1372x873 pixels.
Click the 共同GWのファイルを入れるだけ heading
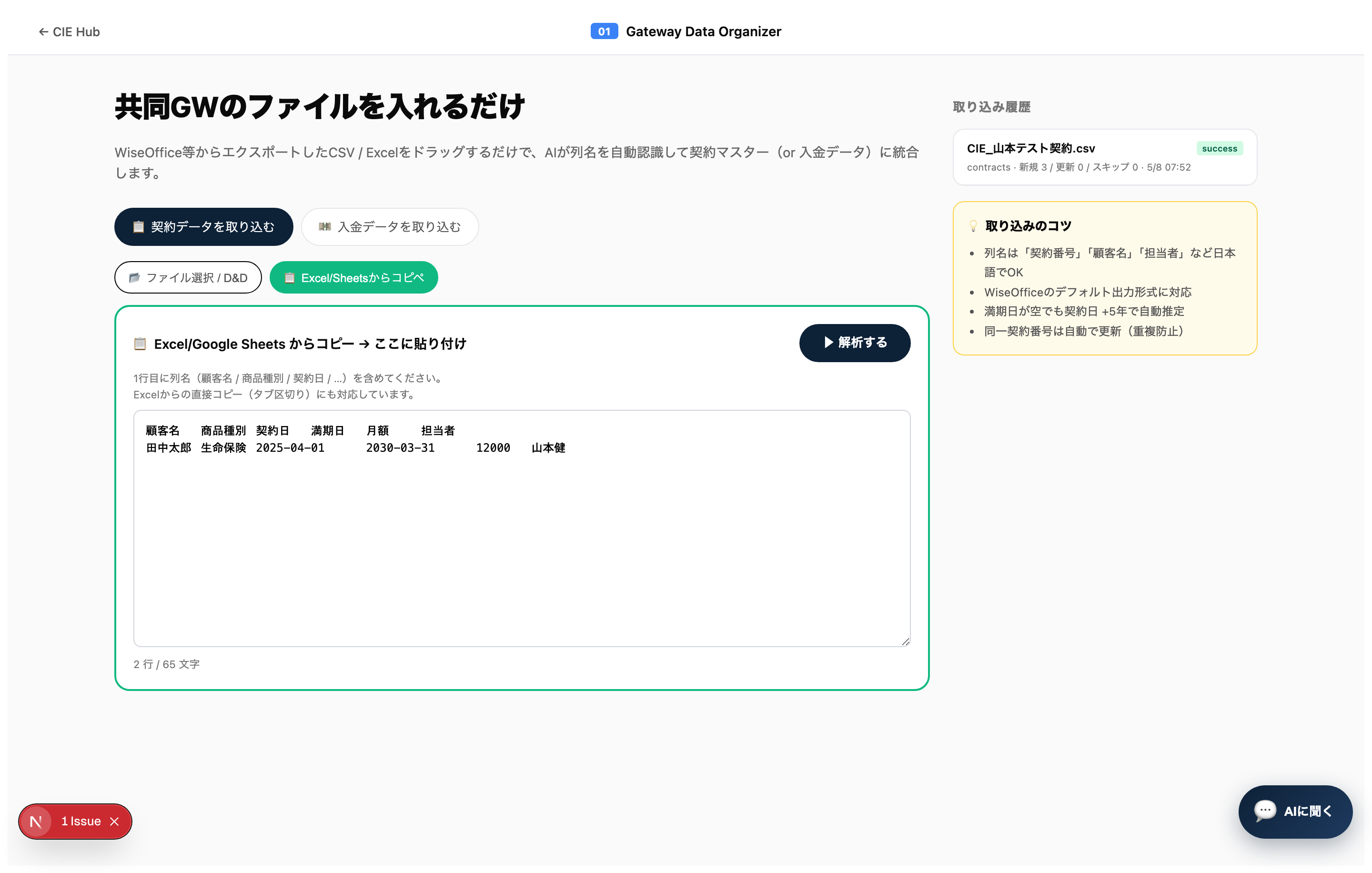(x=320, y=107)
